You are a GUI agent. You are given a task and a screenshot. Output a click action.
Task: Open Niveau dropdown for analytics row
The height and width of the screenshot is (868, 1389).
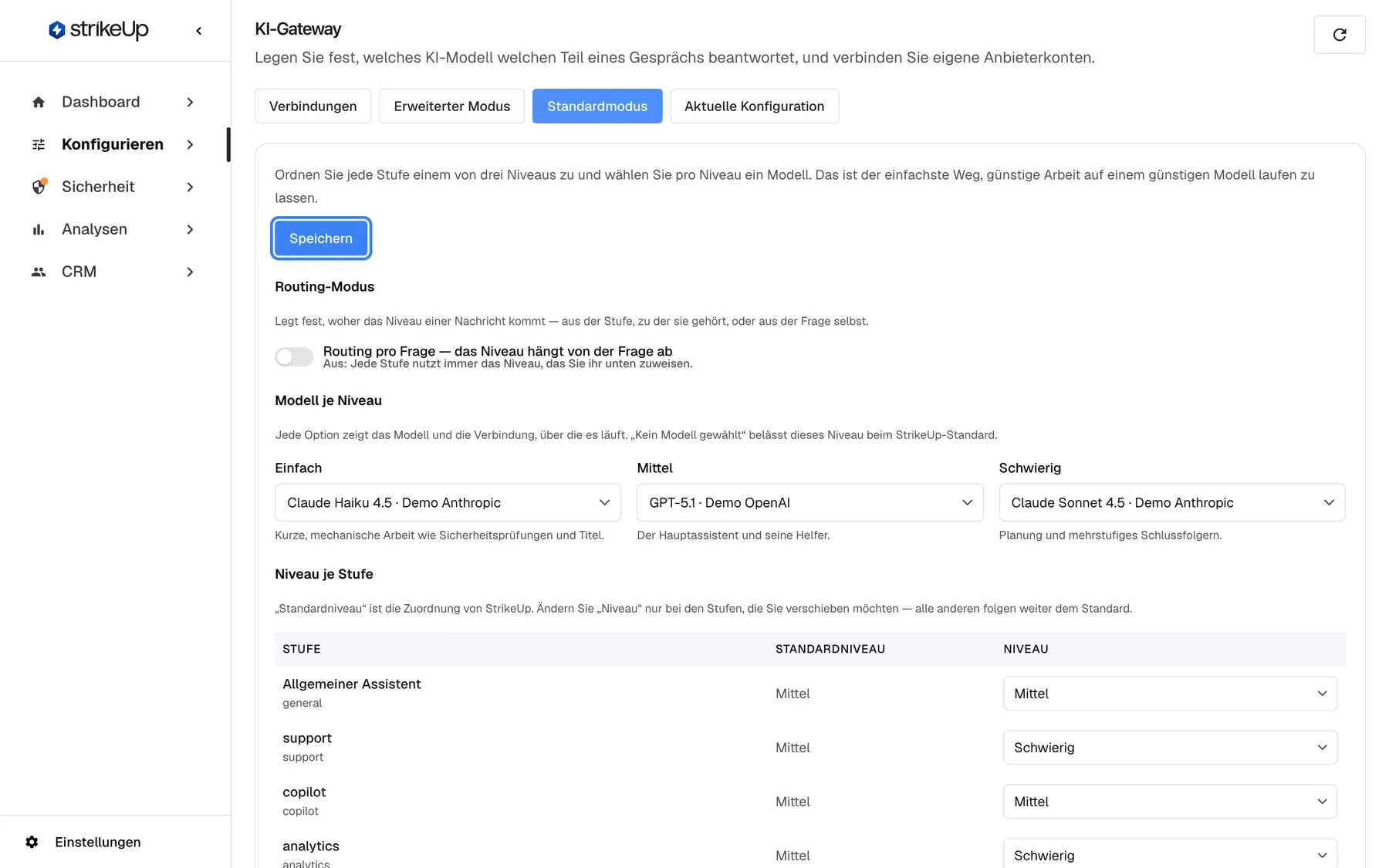coord(1170,853)
